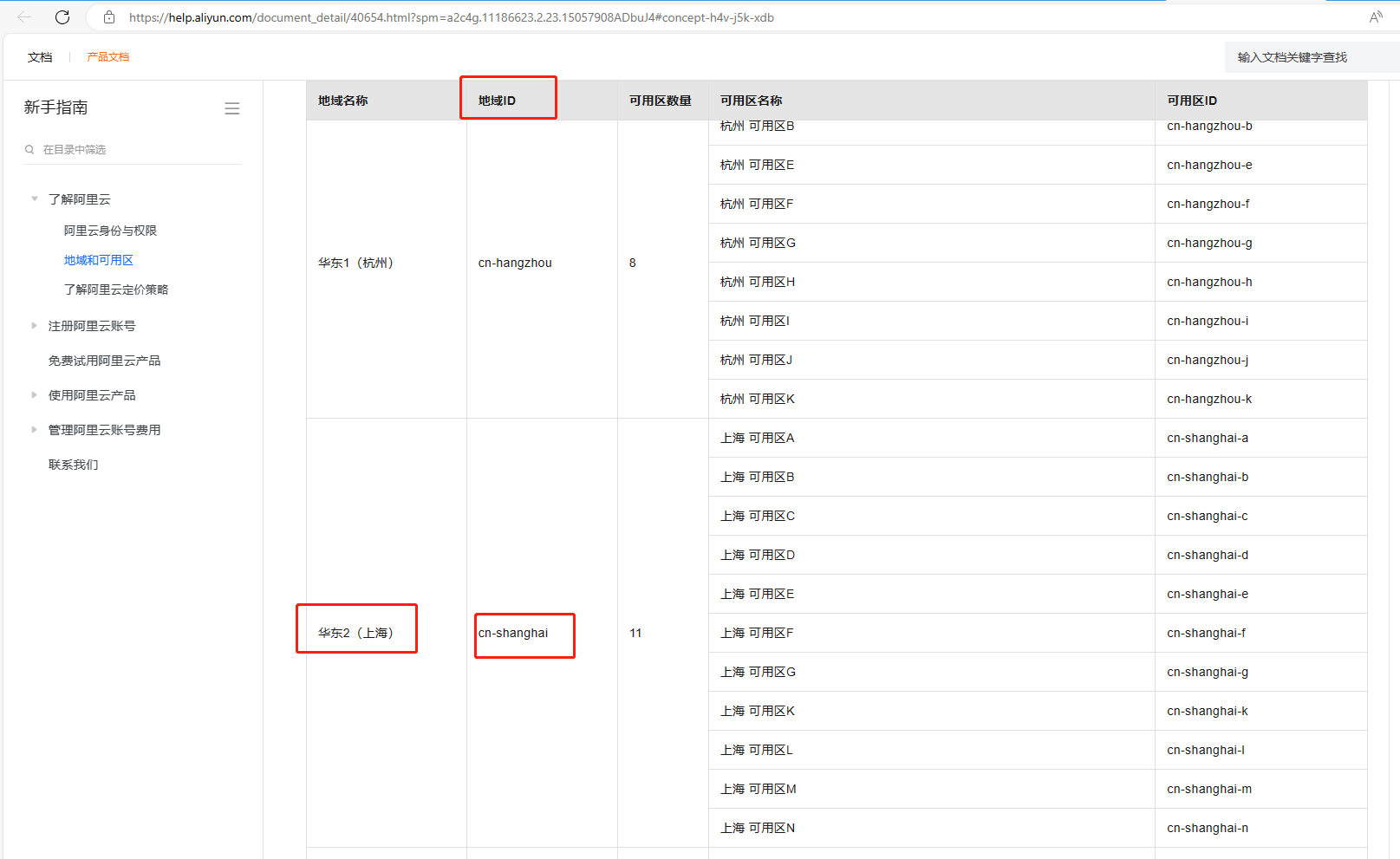Open the 文档 tab in header
Viewport: 1400px width, 859px height.
point(40,57)
